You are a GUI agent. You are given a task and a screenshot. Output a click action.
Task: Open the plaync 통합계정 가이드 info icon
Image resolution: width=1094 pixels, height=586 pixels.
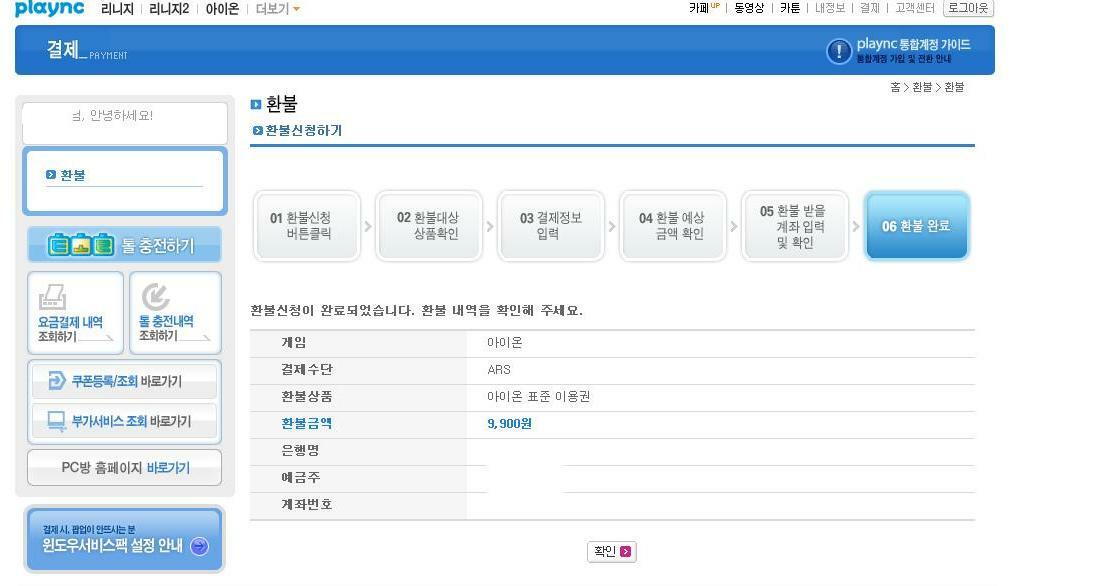tap(839, 51)
